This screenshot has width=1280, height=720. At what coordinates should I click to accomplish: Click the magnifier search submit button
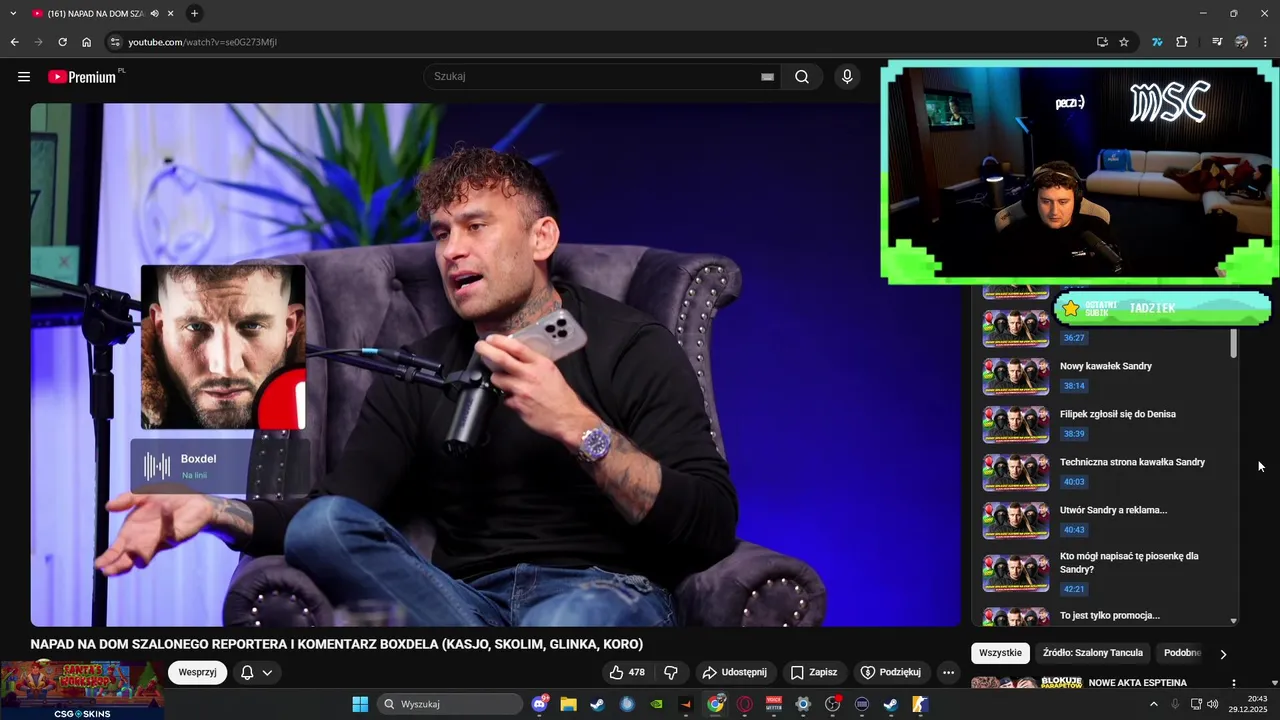coord(802,77)
